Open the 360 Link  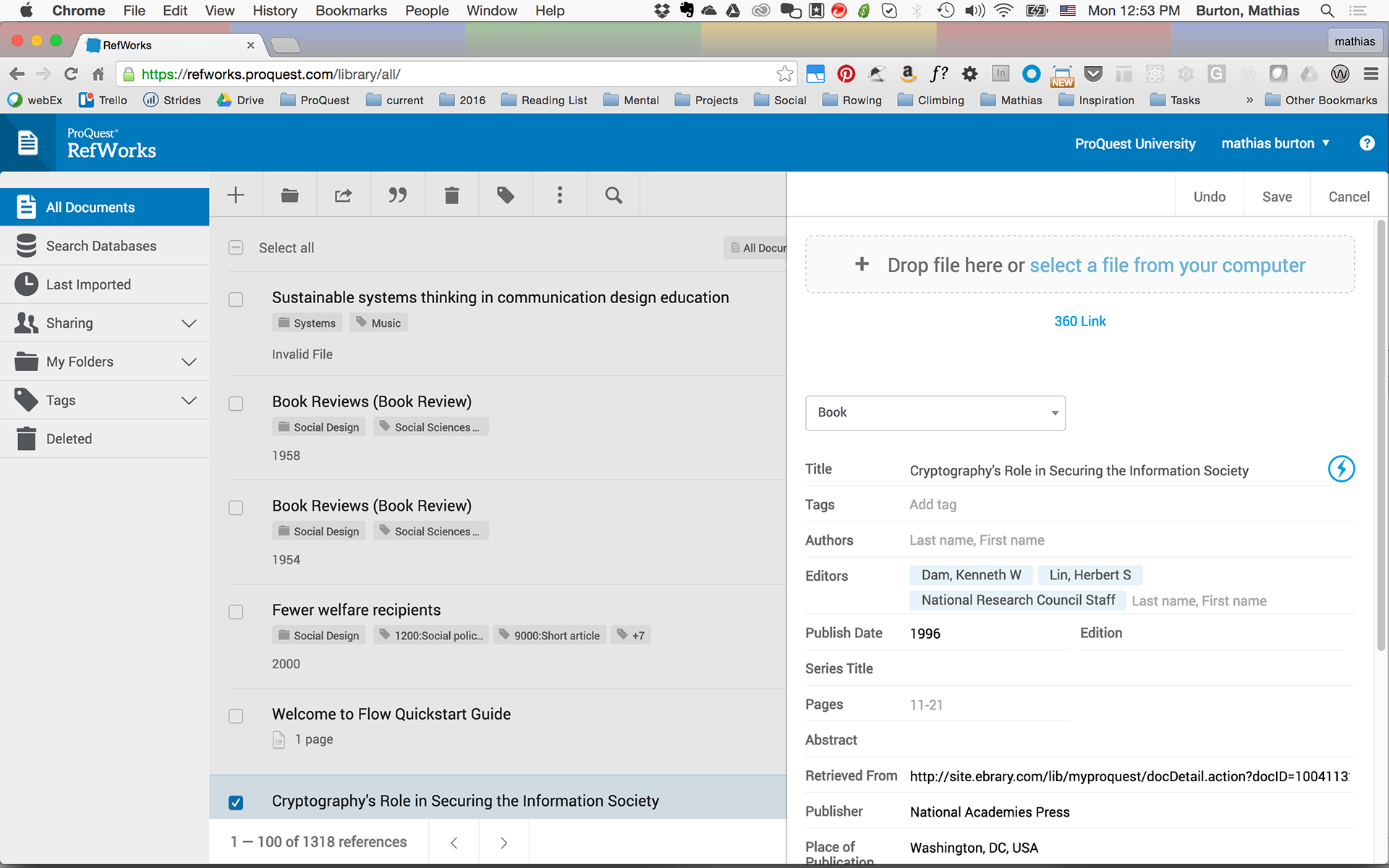pyautogui.click(x=1079, y=321)
